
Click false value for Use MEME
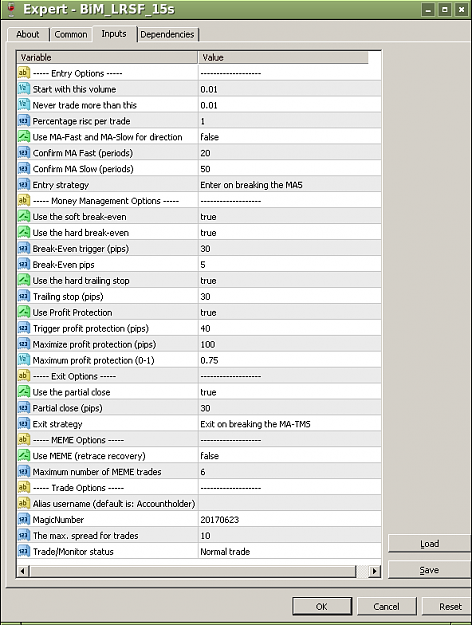pyautogui.click(x=210, y=456)
